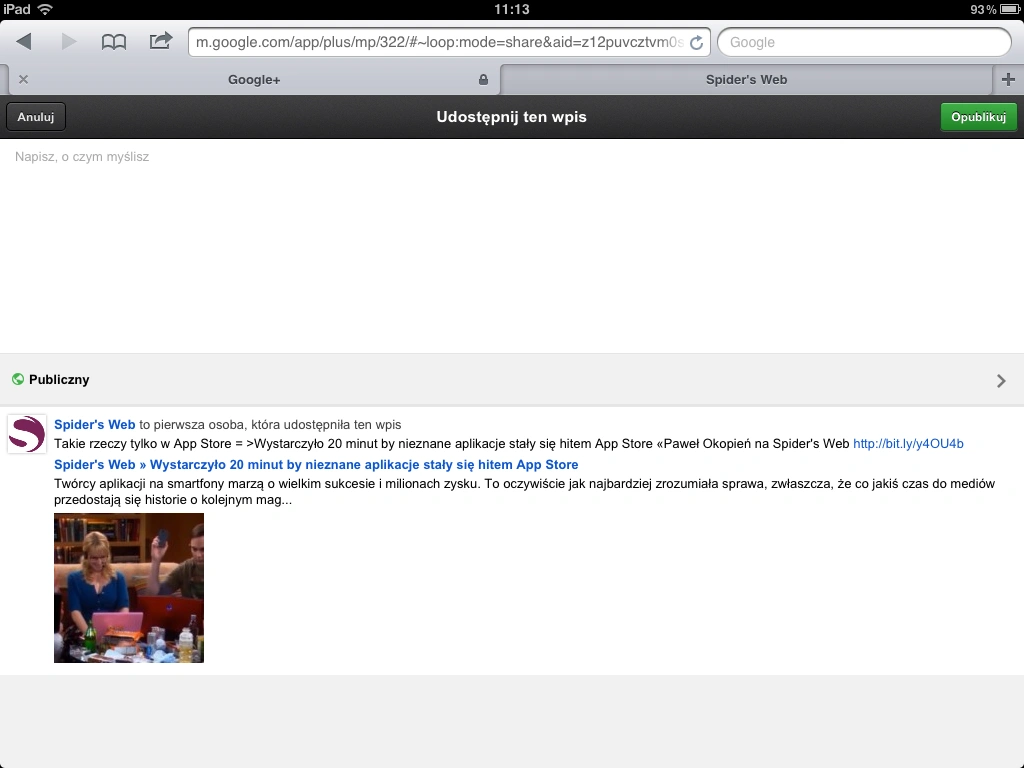
Task: Tap the 'Udostępnij ten wpis' header title
Action: coord(511,117)
